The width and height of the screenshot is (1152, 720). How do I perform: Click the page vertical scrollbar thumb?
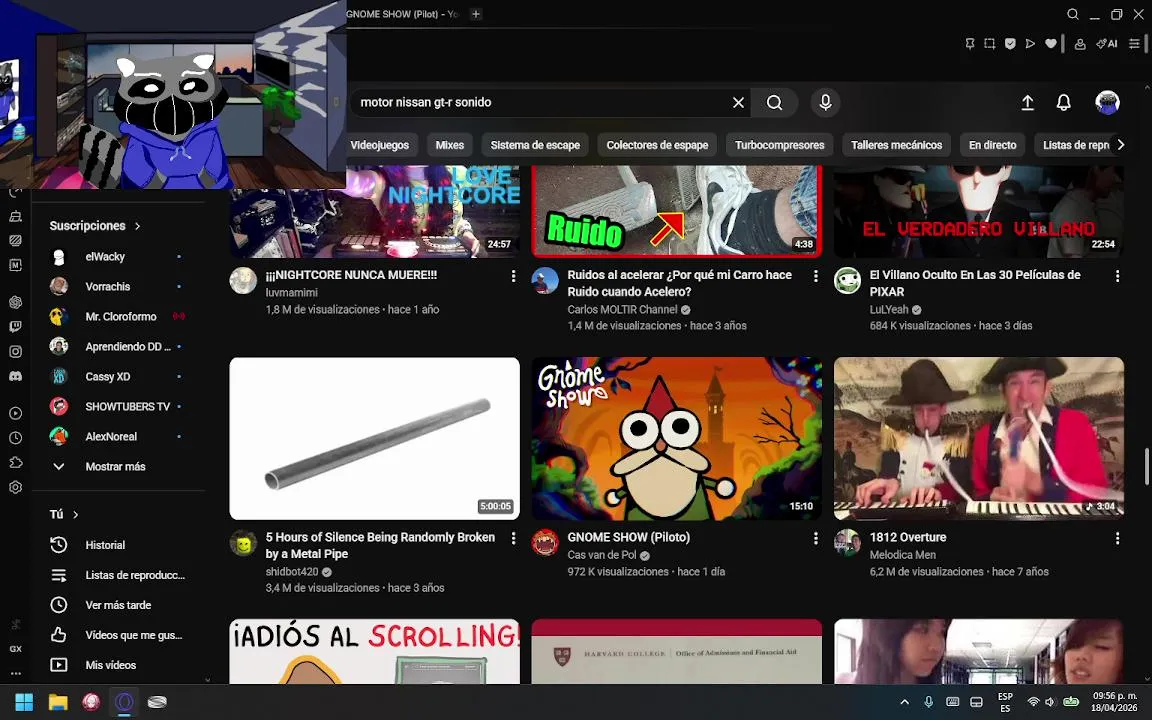1146,466
